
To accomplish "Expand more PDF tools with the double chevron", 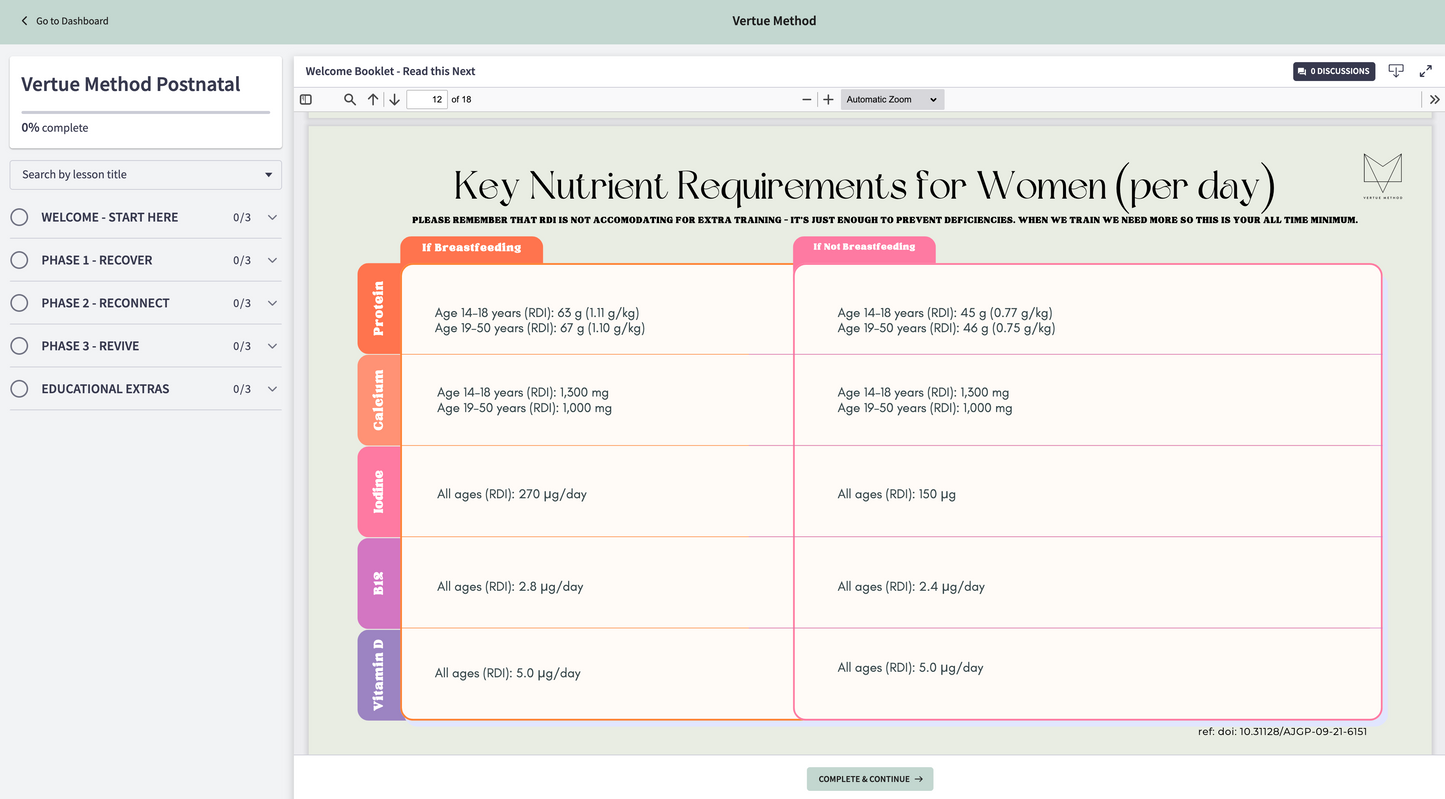I will point(1434,99).
